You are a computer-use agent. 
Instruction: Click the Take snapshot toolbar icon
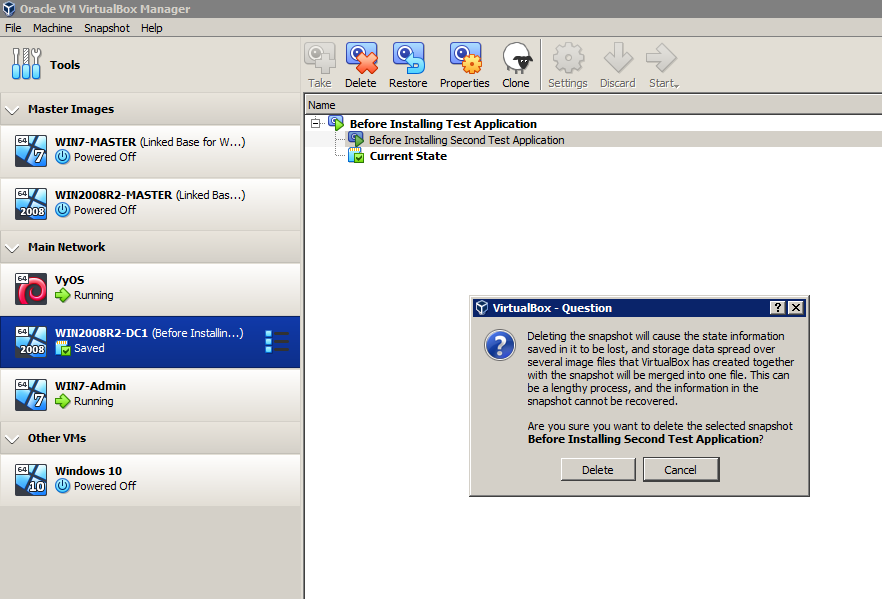coord(319,64)
